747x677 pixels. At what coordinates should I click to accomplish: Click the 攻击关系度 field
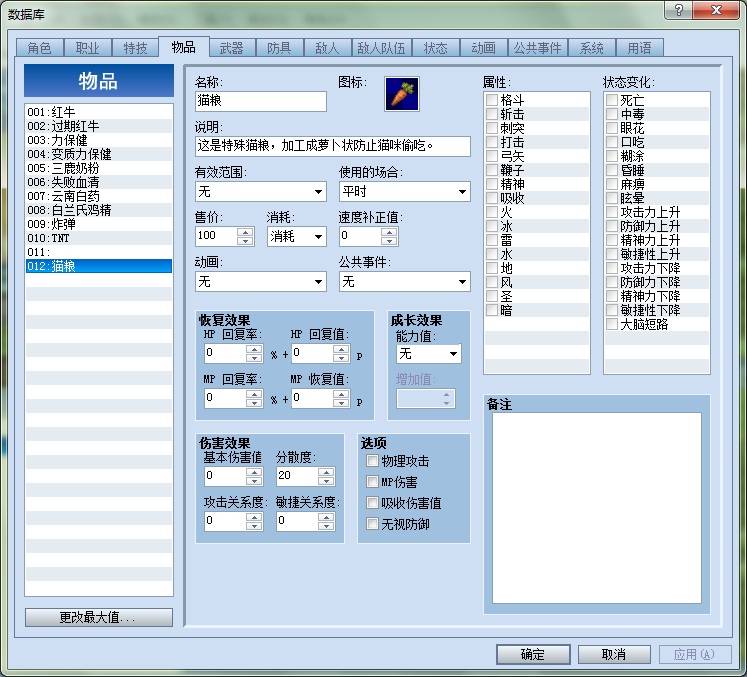[225, 521]
